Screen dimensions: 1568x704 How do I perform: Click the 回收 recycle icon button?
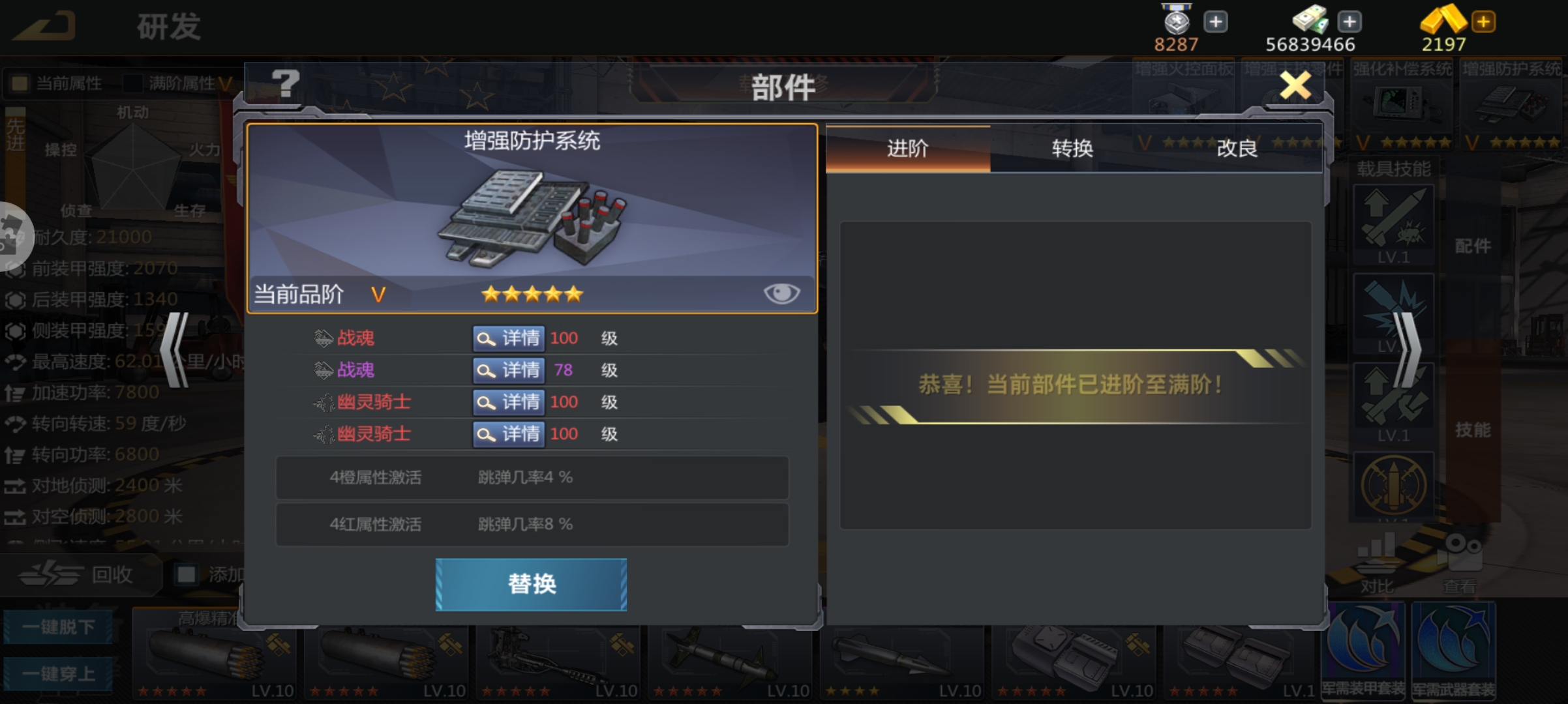point(77,574)
